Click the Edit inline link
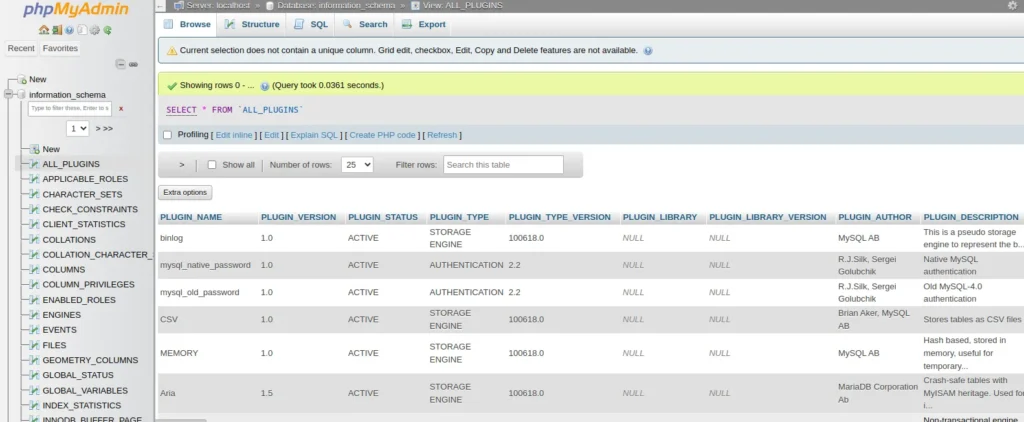 tap(234, 135)
